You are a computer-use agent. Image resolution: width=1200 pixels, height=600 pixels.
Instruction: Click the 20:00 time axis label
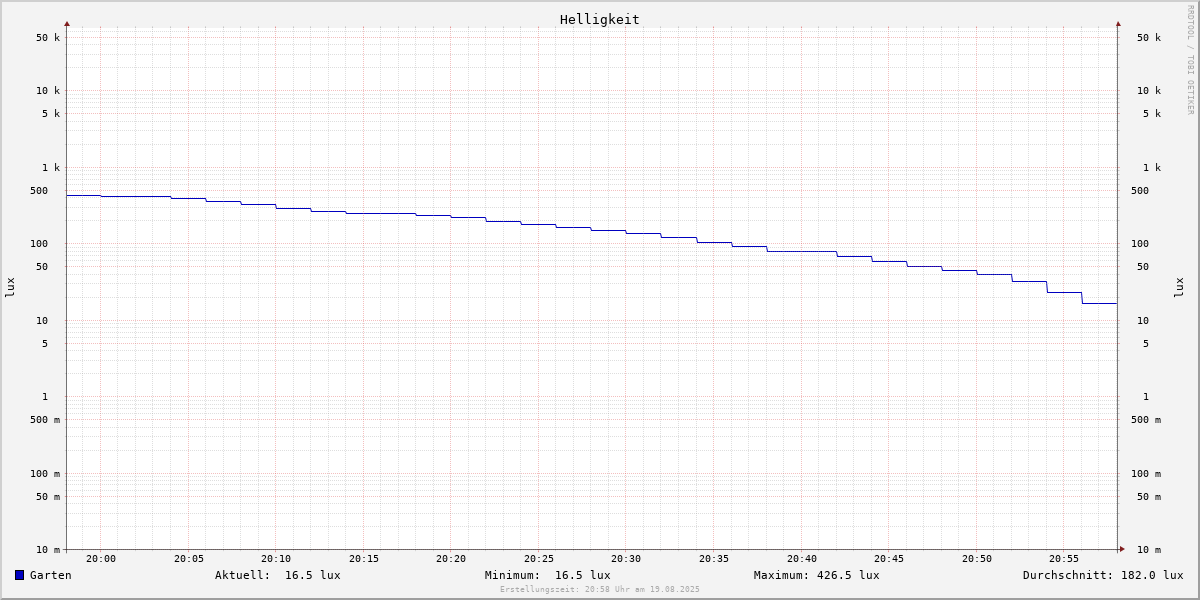101,558
